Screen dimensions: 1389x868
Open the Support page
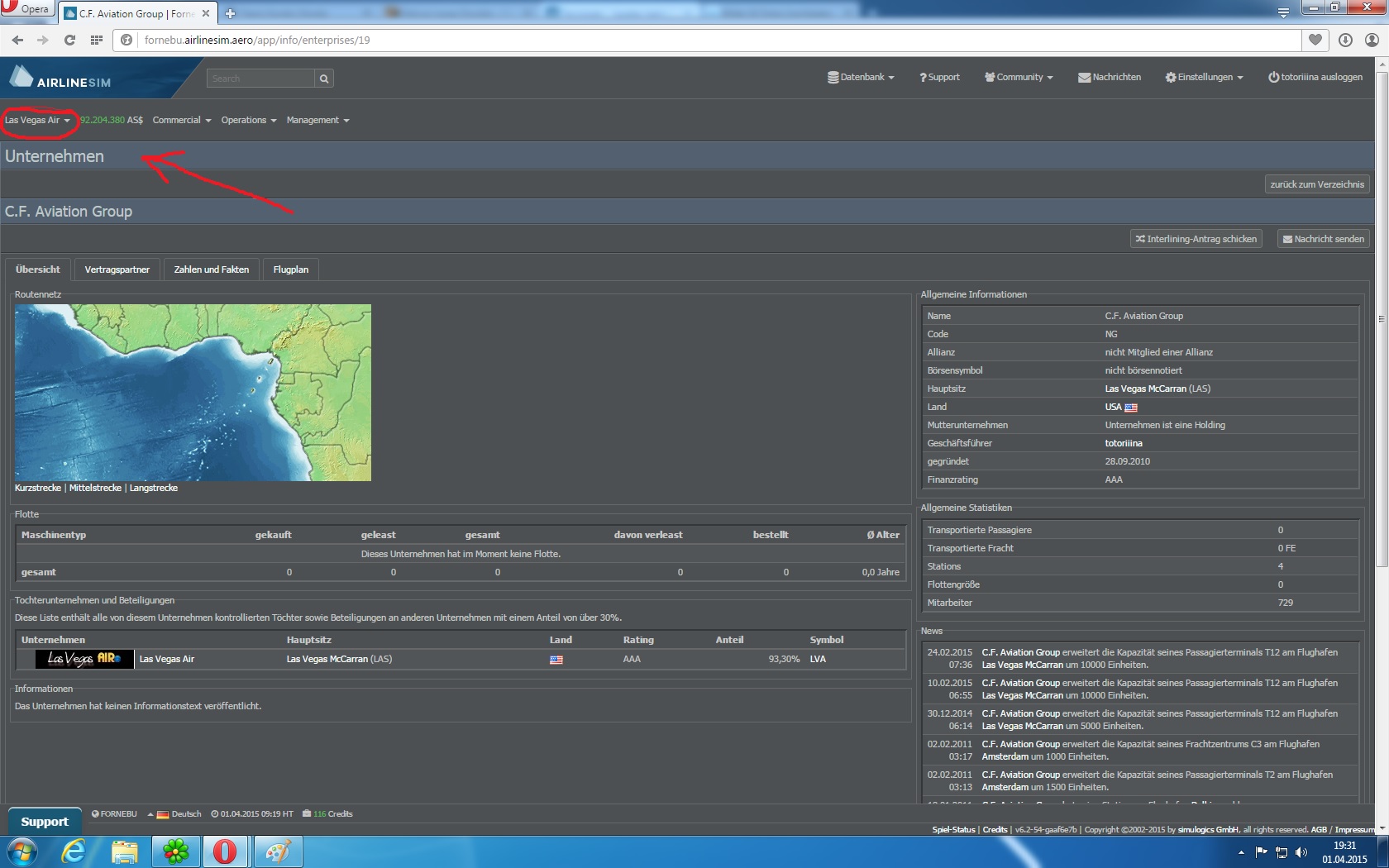(x=939, y=77)
